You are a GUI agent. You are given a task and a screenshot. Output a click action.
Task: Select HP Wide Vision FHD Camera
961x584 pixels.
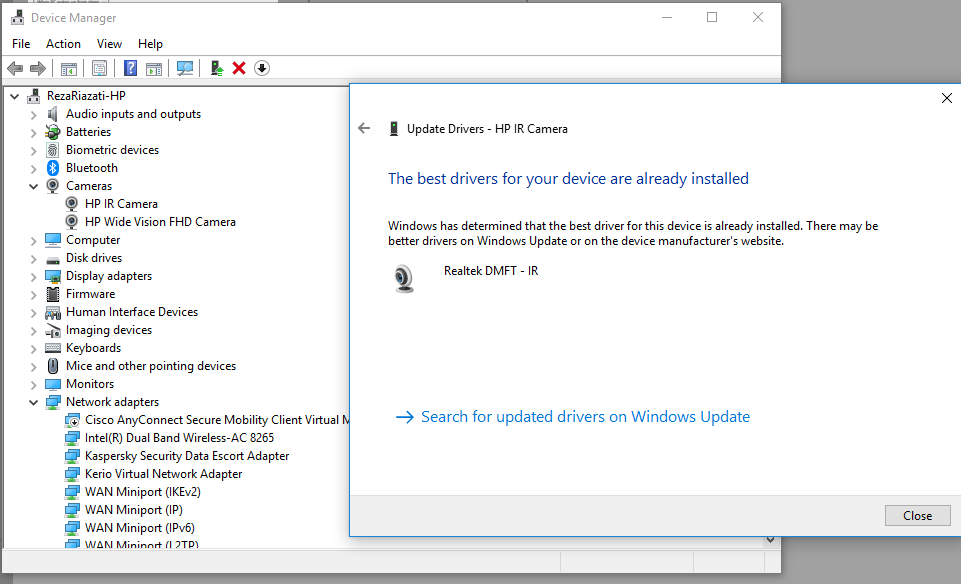pyautogui.click(x=160, y=222)
